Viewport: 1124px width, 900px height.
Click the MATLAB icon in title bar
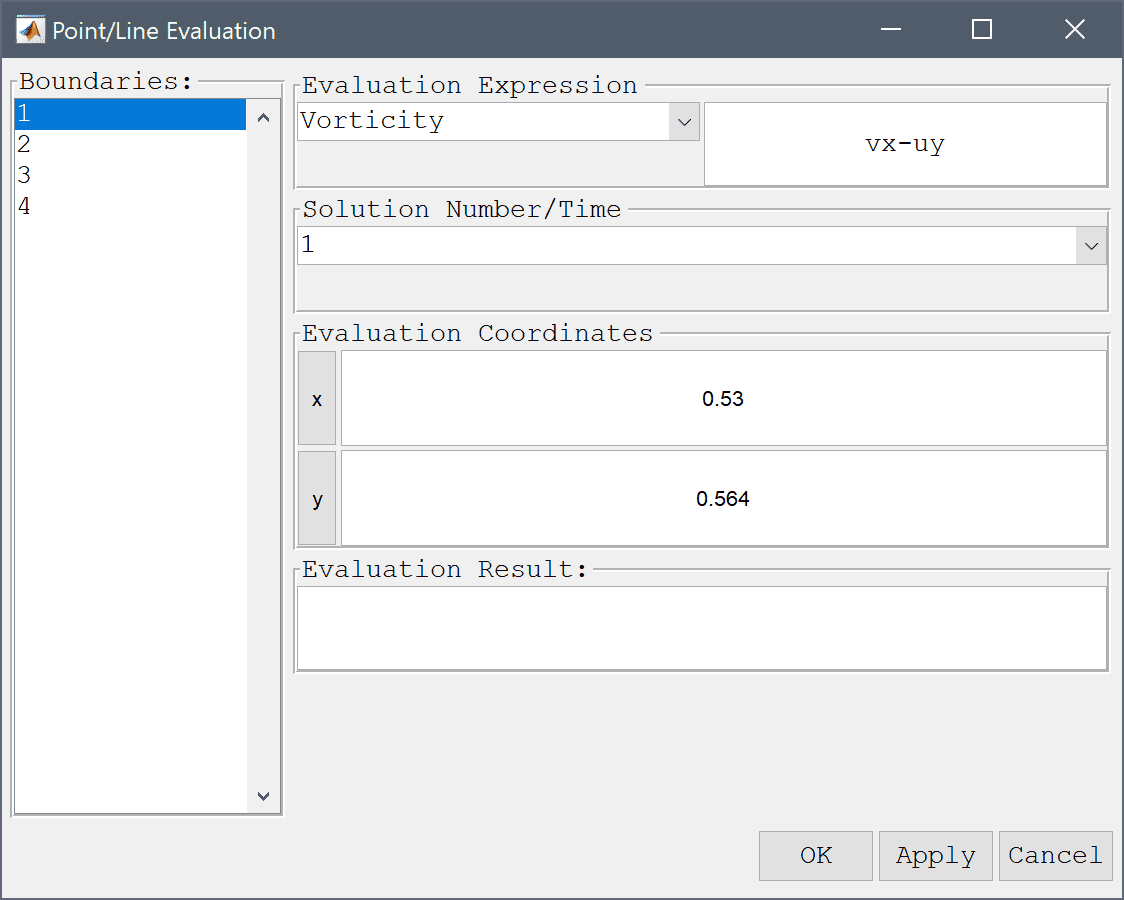30,30
